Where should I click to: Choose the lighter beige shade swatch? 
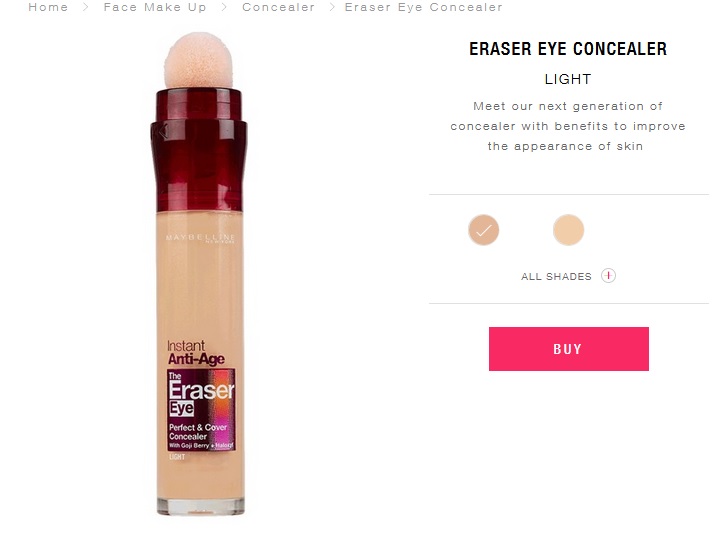point(568,230)
